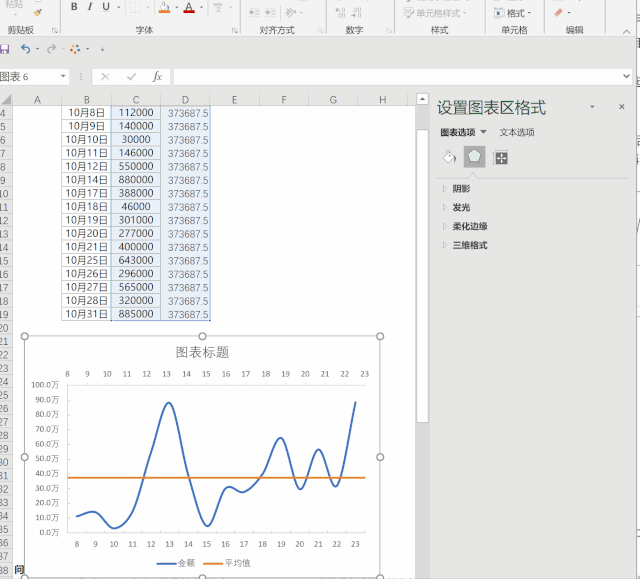Toggle italic formatting

[x=90, y=7]
